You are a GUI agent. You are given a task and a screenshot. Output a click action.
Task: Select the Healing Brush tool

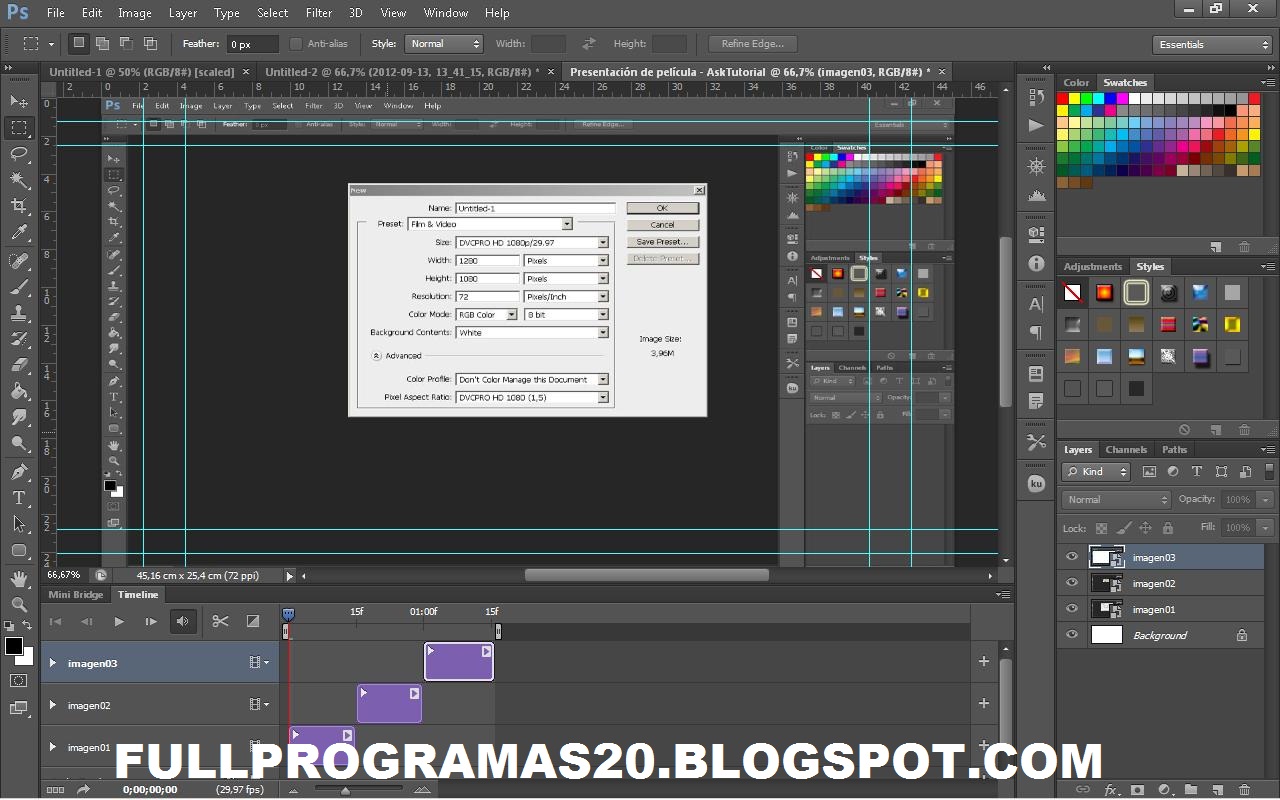19,260
